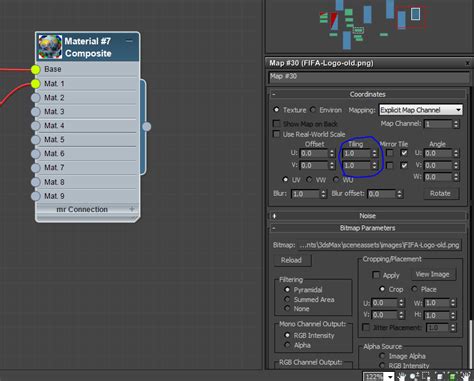Activate the Zoom tool magnifier icon

click(415, 377)
